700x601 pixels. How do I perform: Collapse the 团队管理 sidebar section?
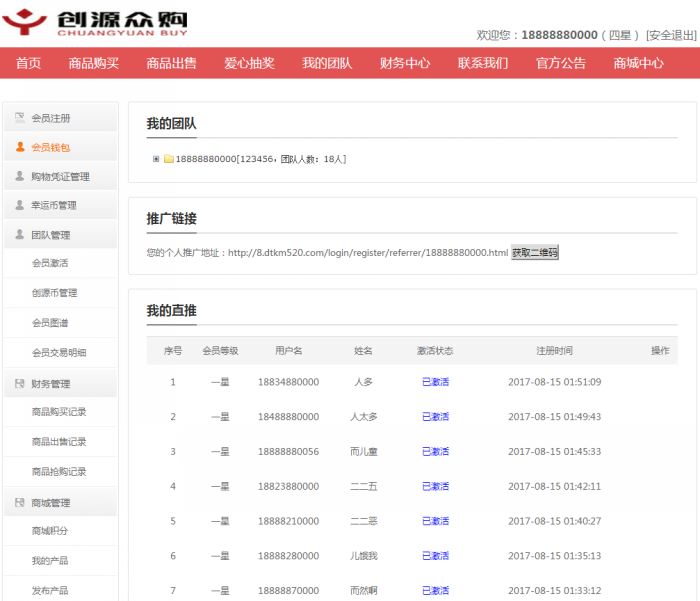pyautogui.click(x=51, y=236)
